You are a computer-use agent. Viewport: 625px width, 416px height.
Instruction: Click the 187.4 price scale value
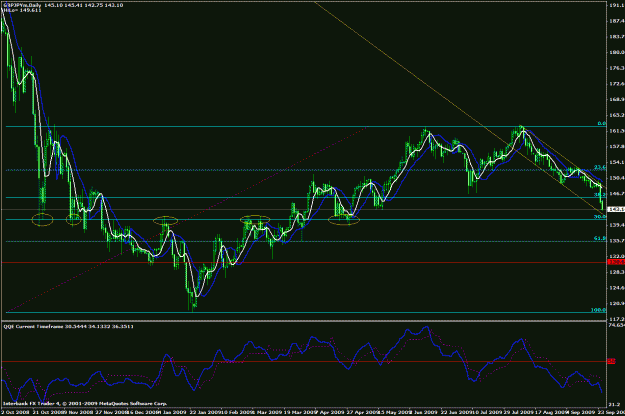[617, 21]
